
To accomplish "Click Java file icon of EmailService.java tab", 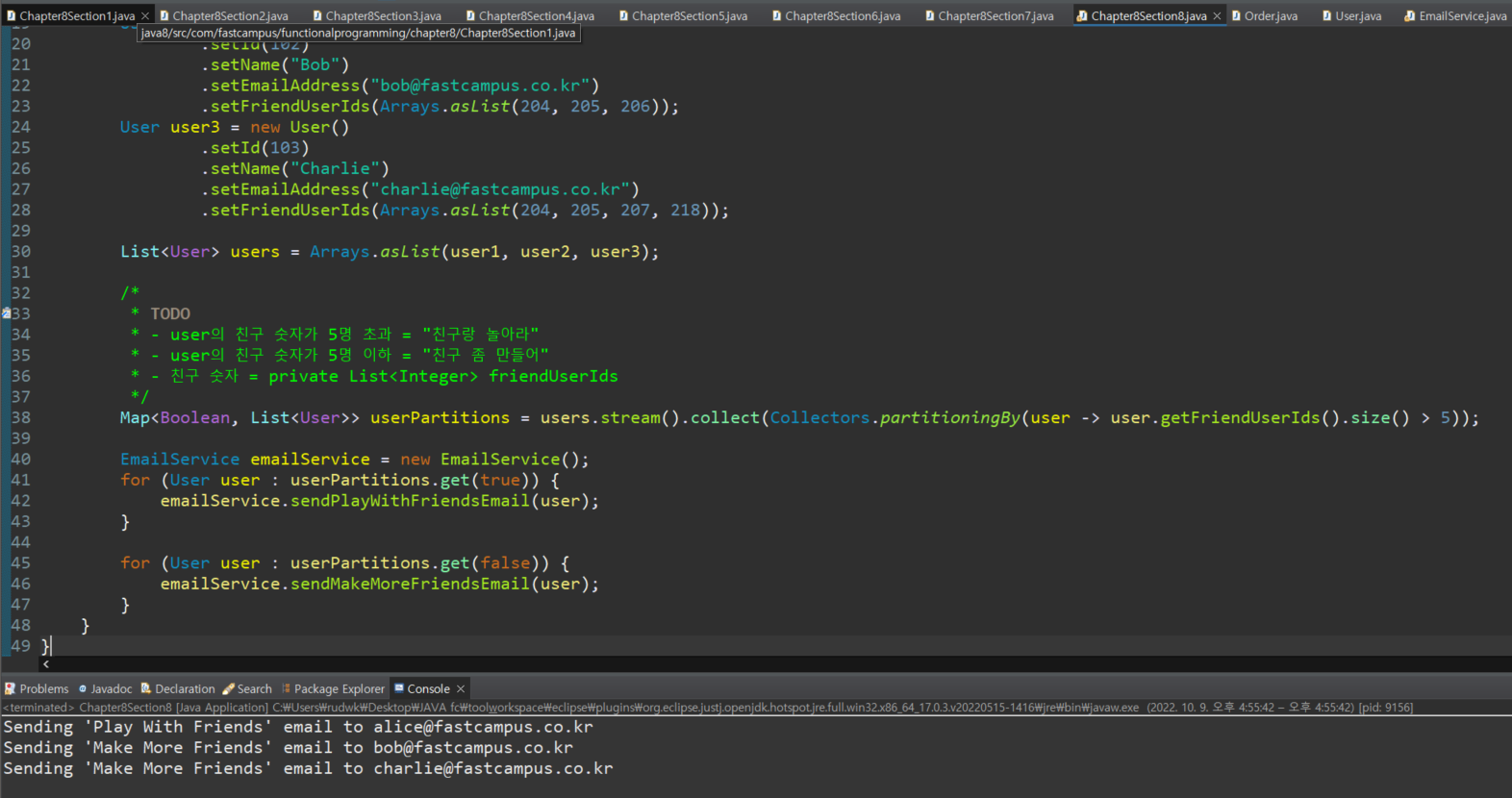I will tap(1410, 15).
